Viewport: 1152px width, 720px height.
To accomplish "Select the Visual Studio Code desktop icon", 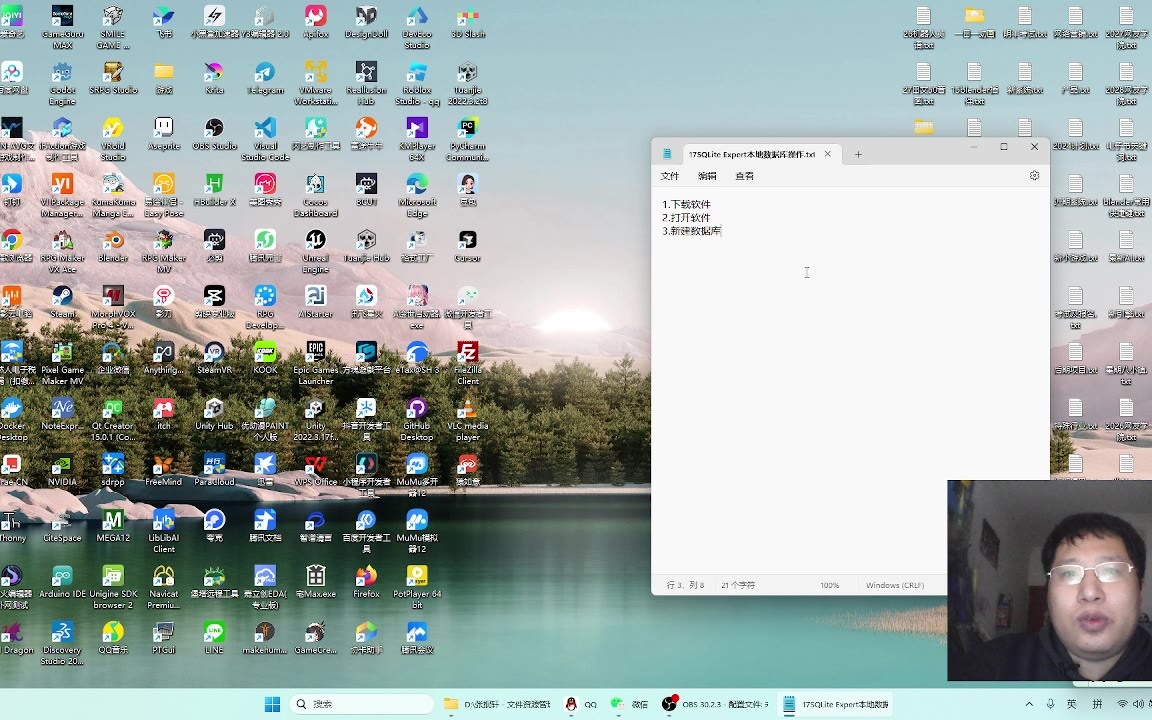I will click(x=265, y=134).
